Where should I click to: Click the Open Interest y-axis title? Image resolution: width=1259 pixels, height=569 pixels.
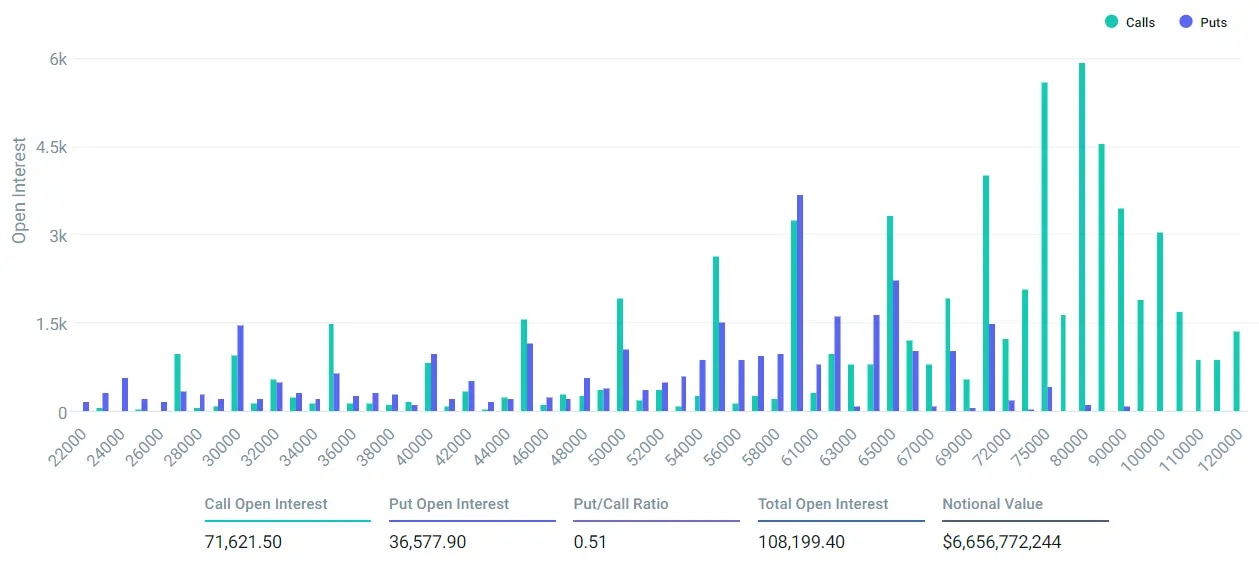click(x=19, y=190)
